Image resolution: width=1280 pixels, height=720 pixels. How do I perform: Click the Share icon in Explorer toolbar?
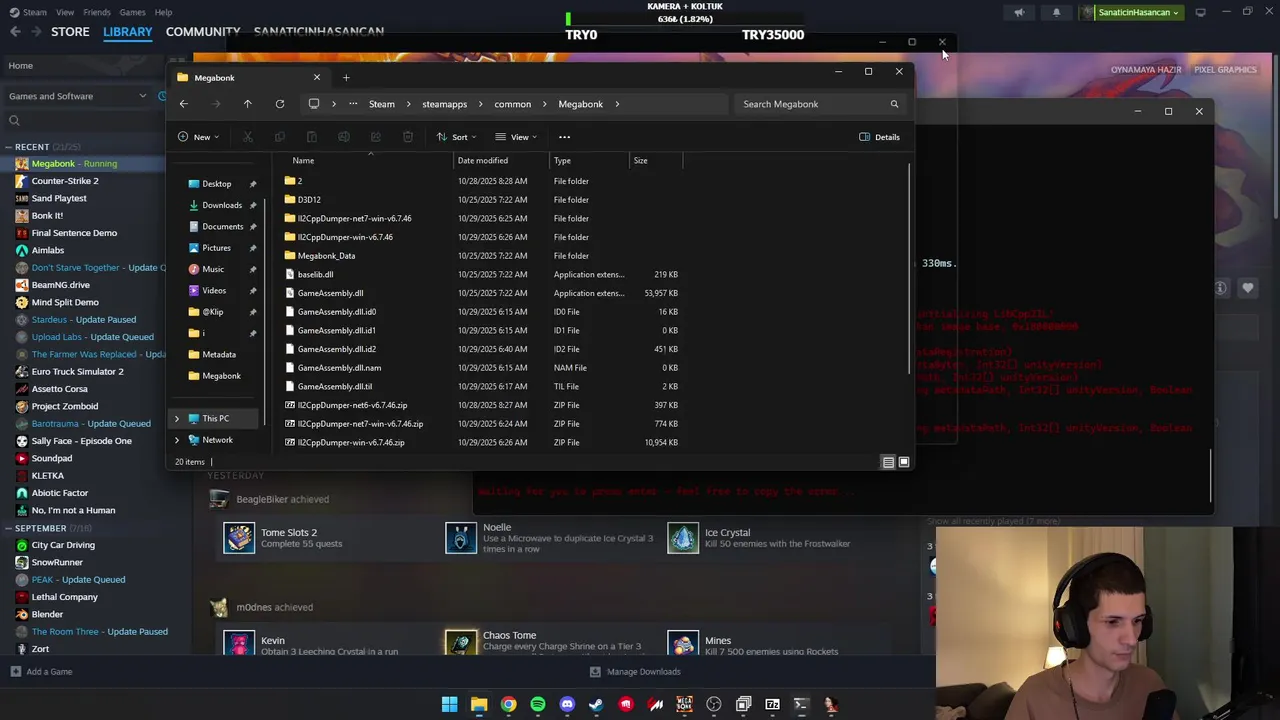(376, 137)
